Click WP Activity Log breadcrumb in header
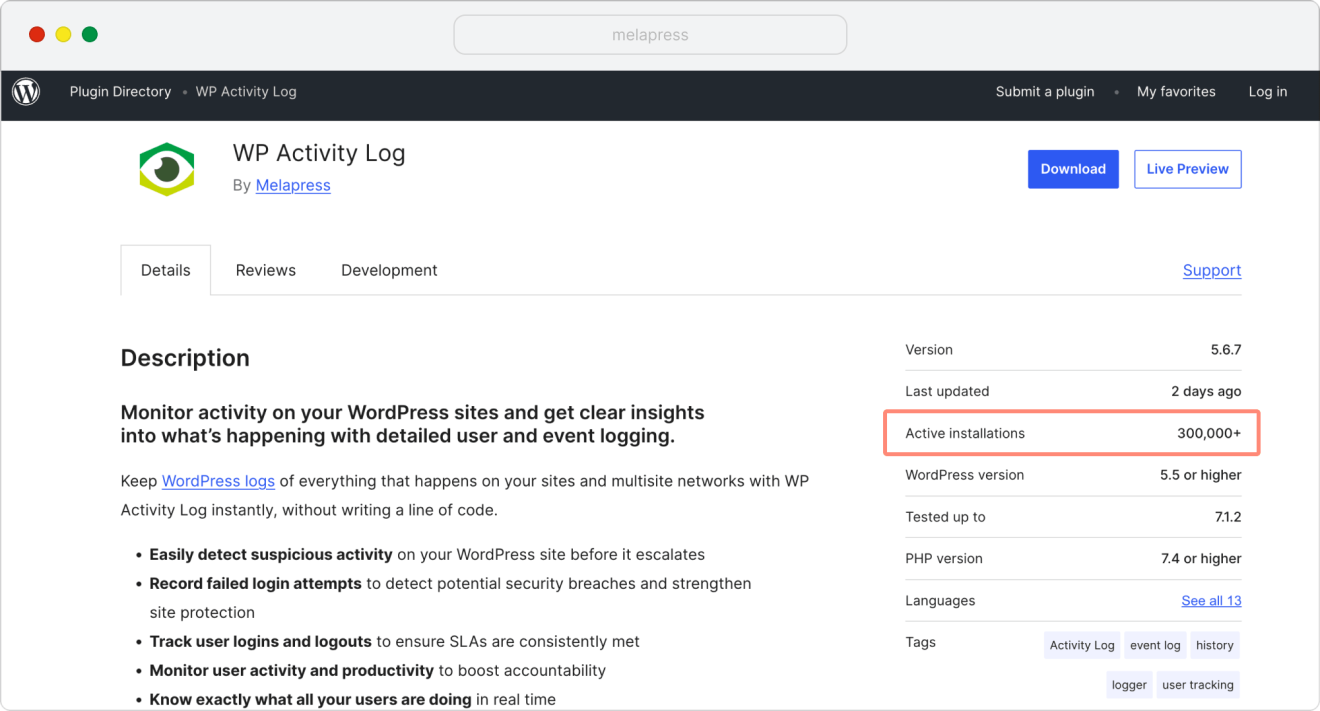The image size is (1320, 711). (246, 92)
